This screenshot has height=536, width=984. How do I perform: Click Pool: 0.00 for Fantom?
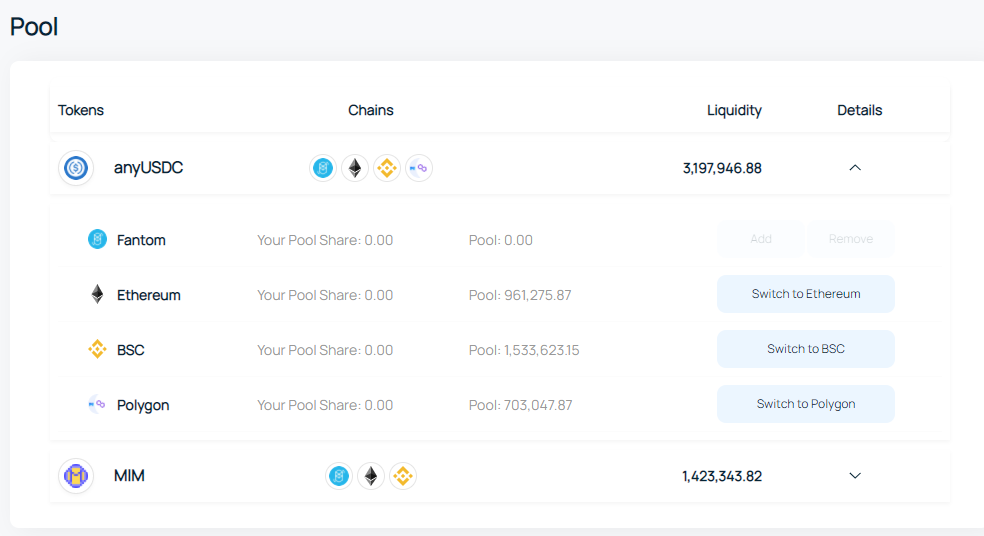pyautogui.click(x=501, y=240)
